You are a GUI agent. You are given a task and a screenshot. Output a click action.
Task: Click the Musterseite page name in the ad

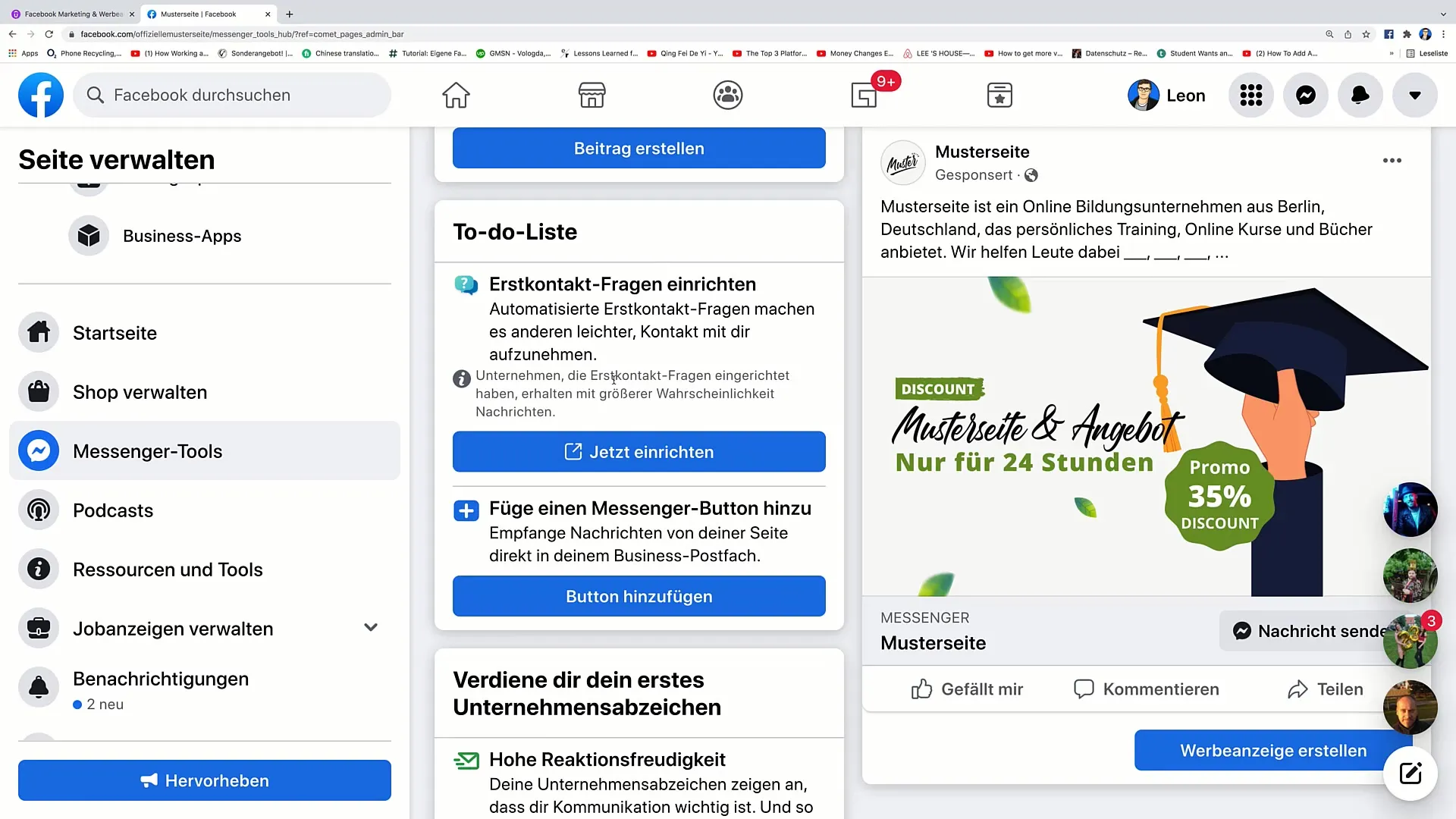coord(982,151)
